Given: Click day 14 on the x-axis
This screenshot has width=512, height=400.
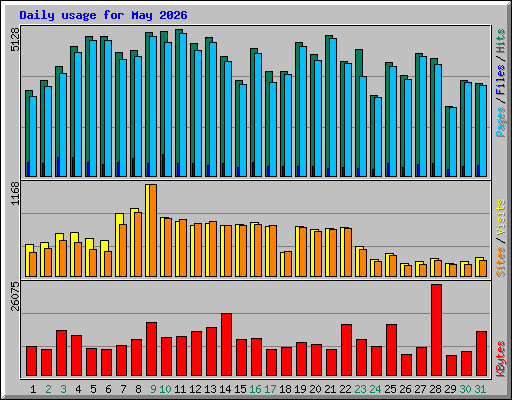Looking at the screenshot, I should (x=225, y=389).
